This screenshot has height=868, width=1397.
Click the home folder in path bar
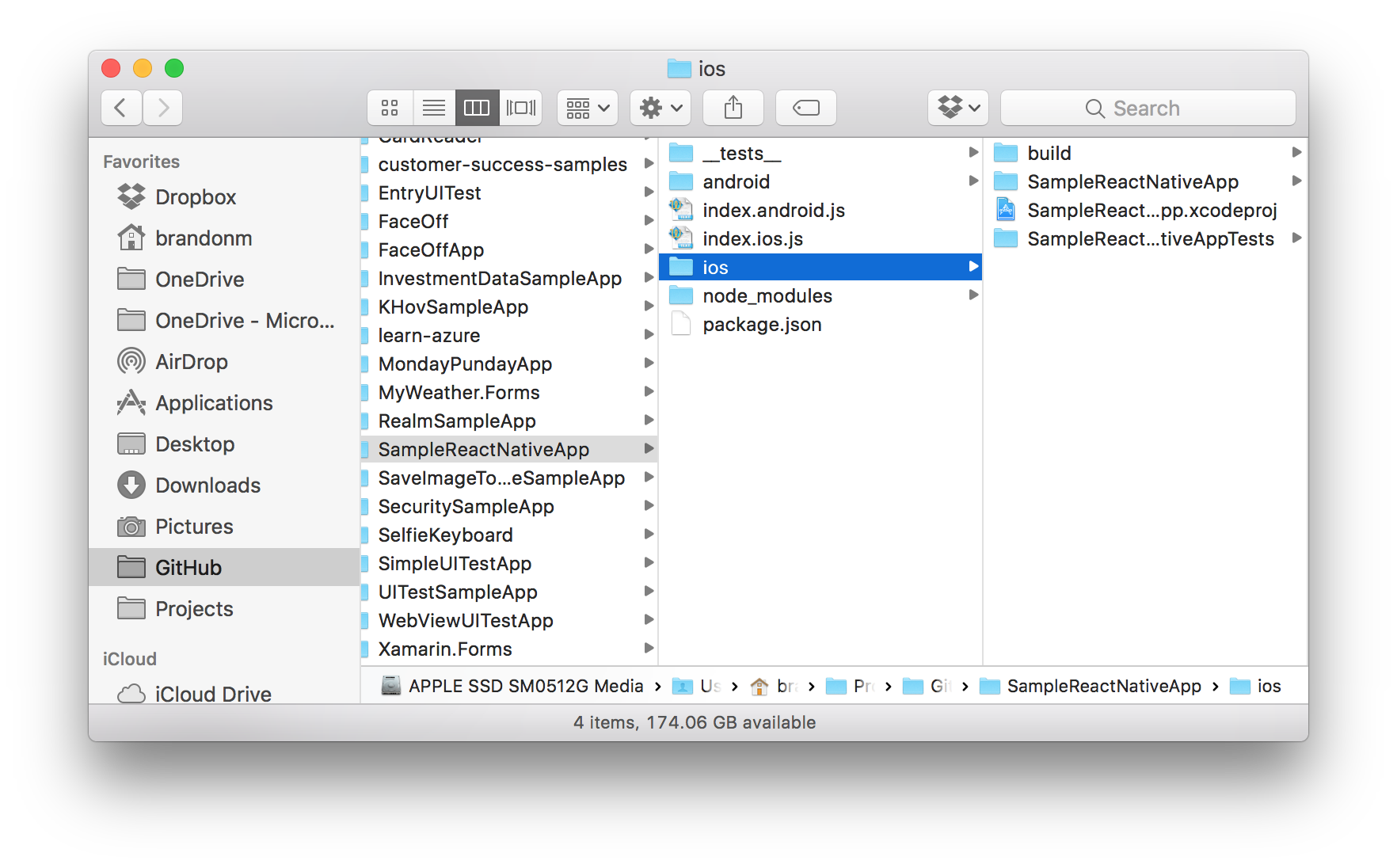(774, 686)
